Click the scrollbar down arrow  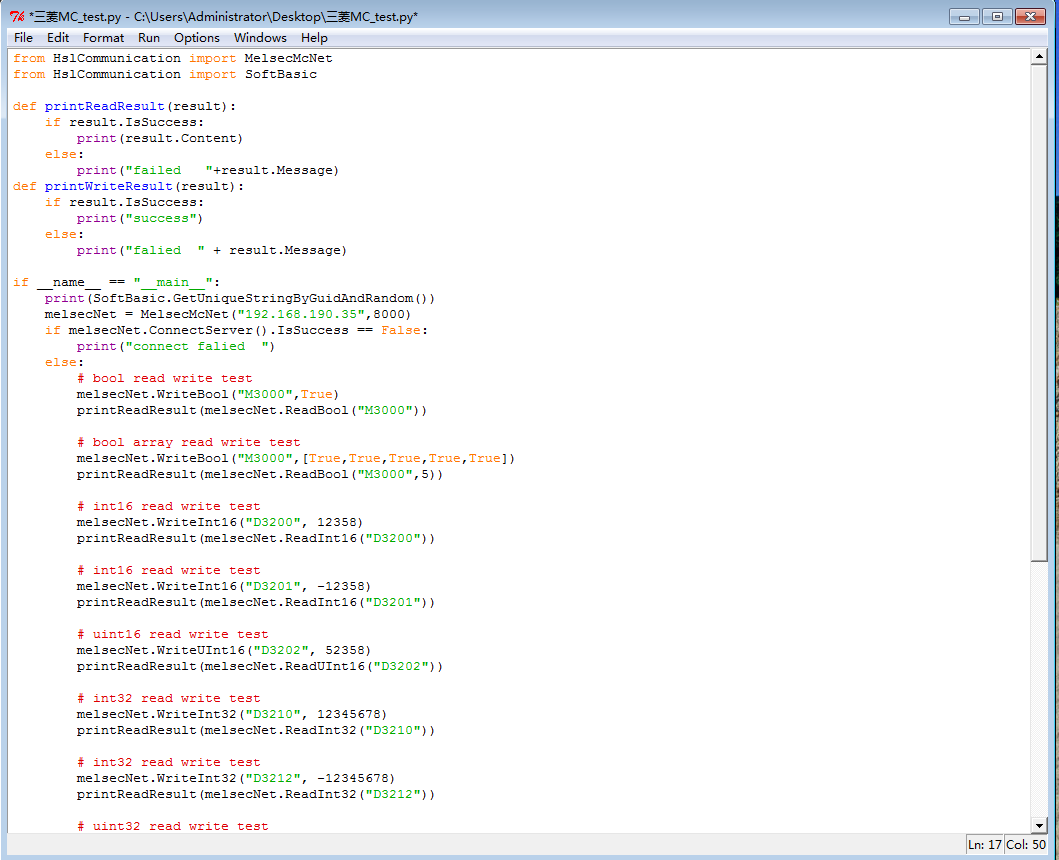(1039, 825)
